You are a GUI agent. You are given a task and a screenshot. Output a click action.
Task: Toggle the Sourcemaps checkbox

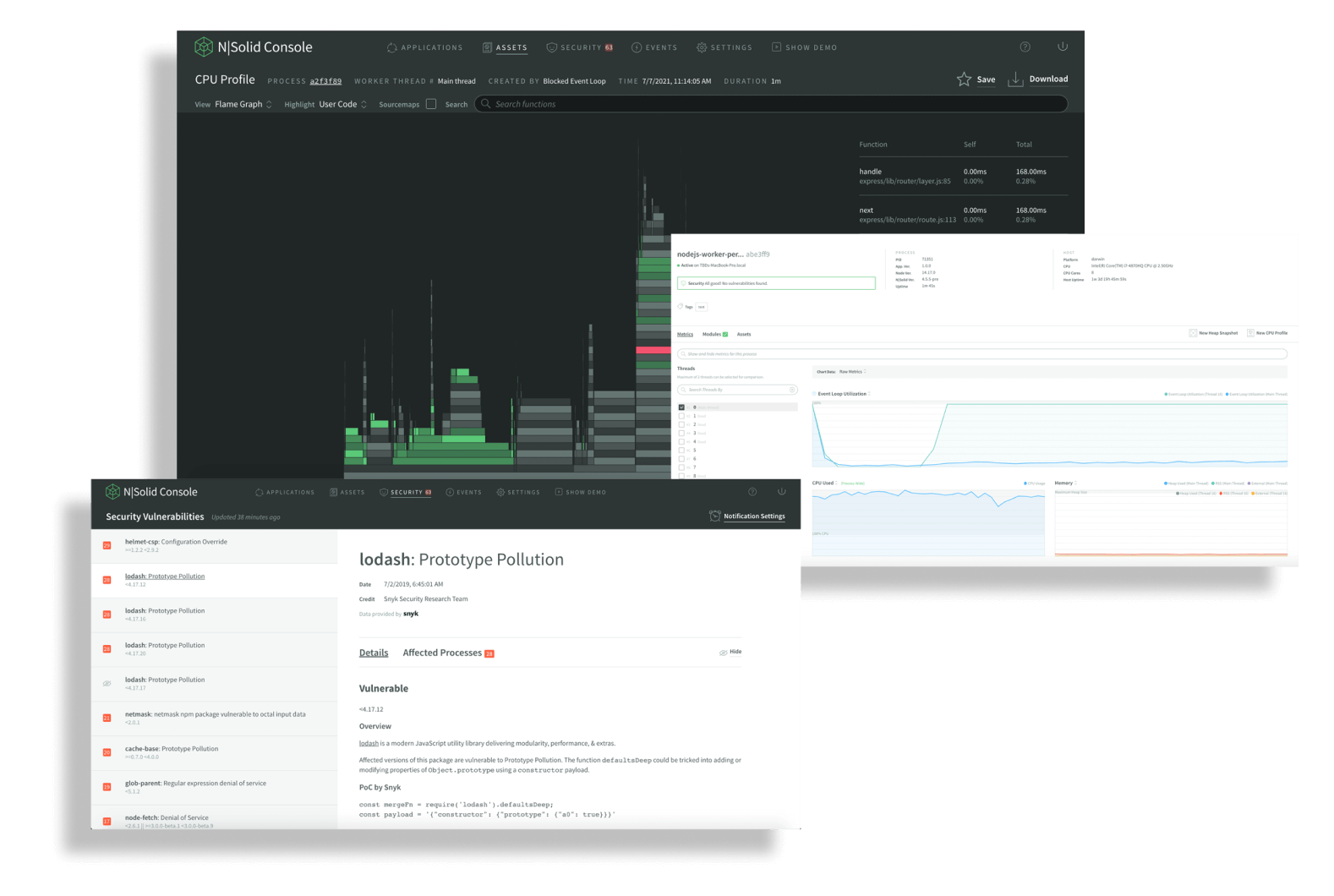[x=431, y=104]
